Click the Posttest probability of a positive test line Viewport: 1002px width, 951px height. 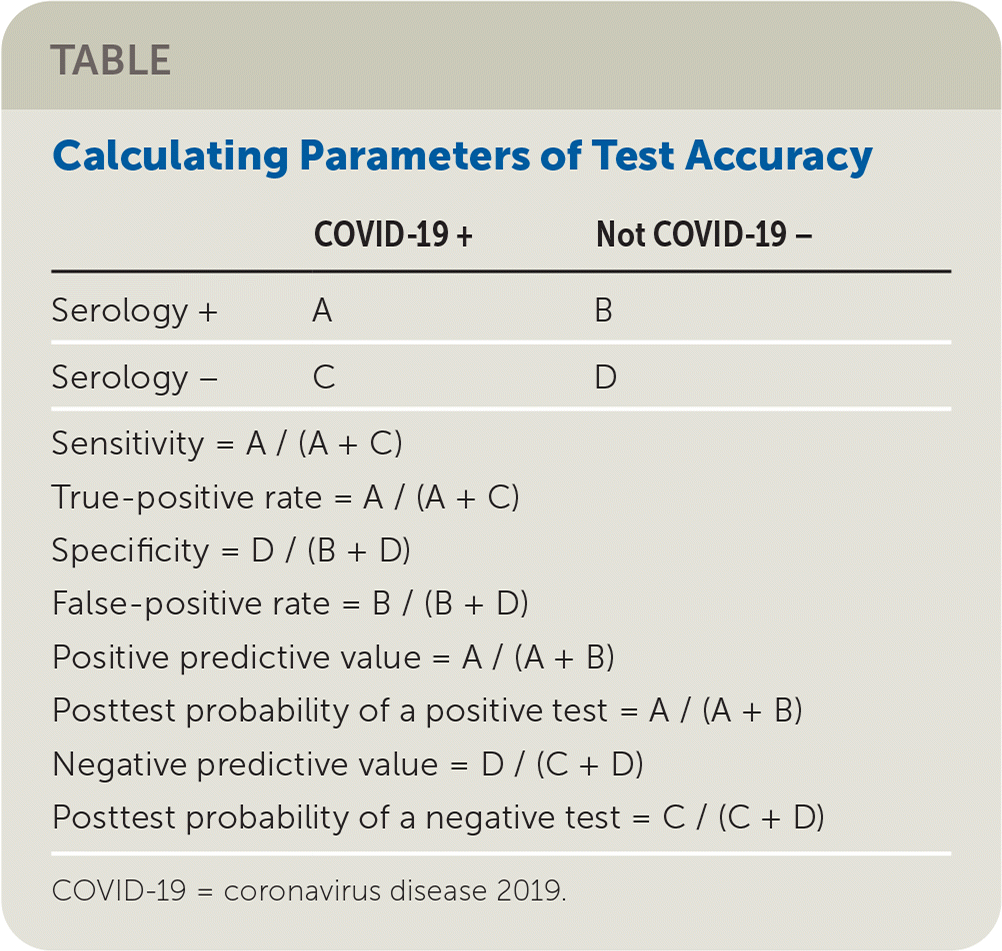[x=427, y=711]
